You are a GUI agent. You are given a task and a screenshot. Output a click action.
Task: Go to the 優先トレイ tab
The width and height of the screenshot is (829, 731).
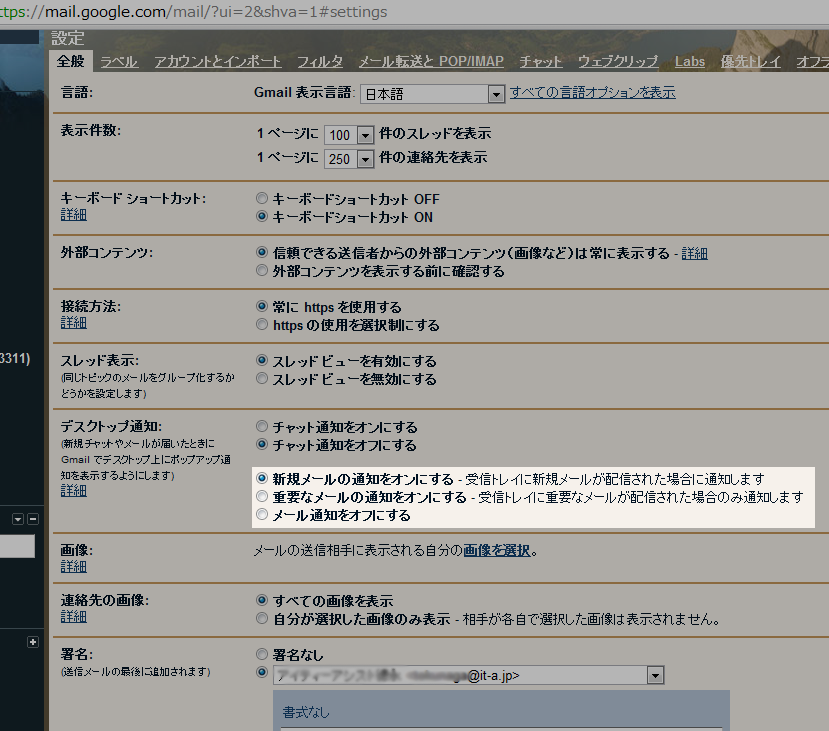click(750, 62)
